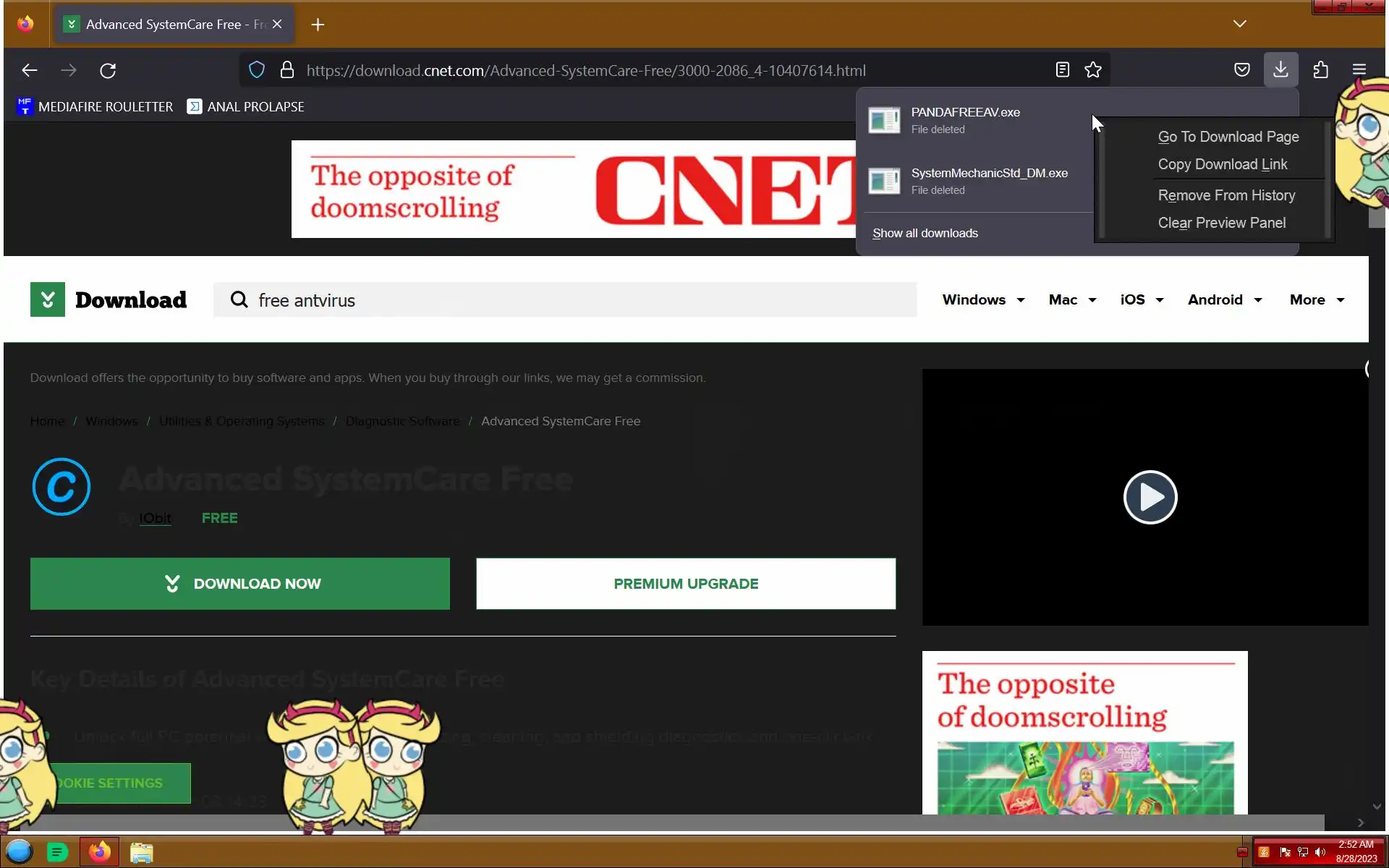Bookmark this page with the star icon

pos(1092,70)
